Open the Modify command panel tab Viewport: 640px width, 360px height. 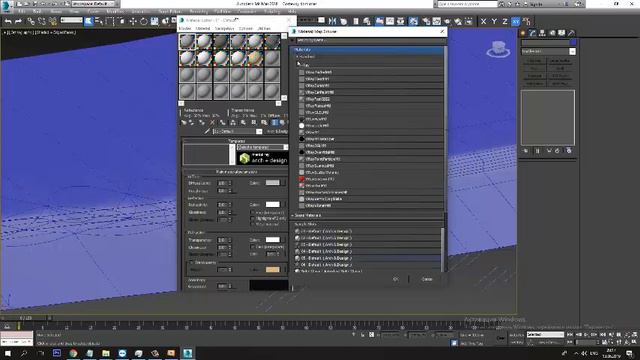(x=533, y=33)
